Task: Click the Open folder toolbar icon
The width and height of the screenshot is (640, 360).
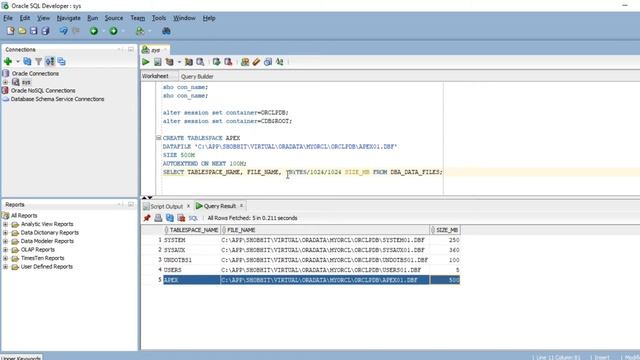Action: click(22, 31)
